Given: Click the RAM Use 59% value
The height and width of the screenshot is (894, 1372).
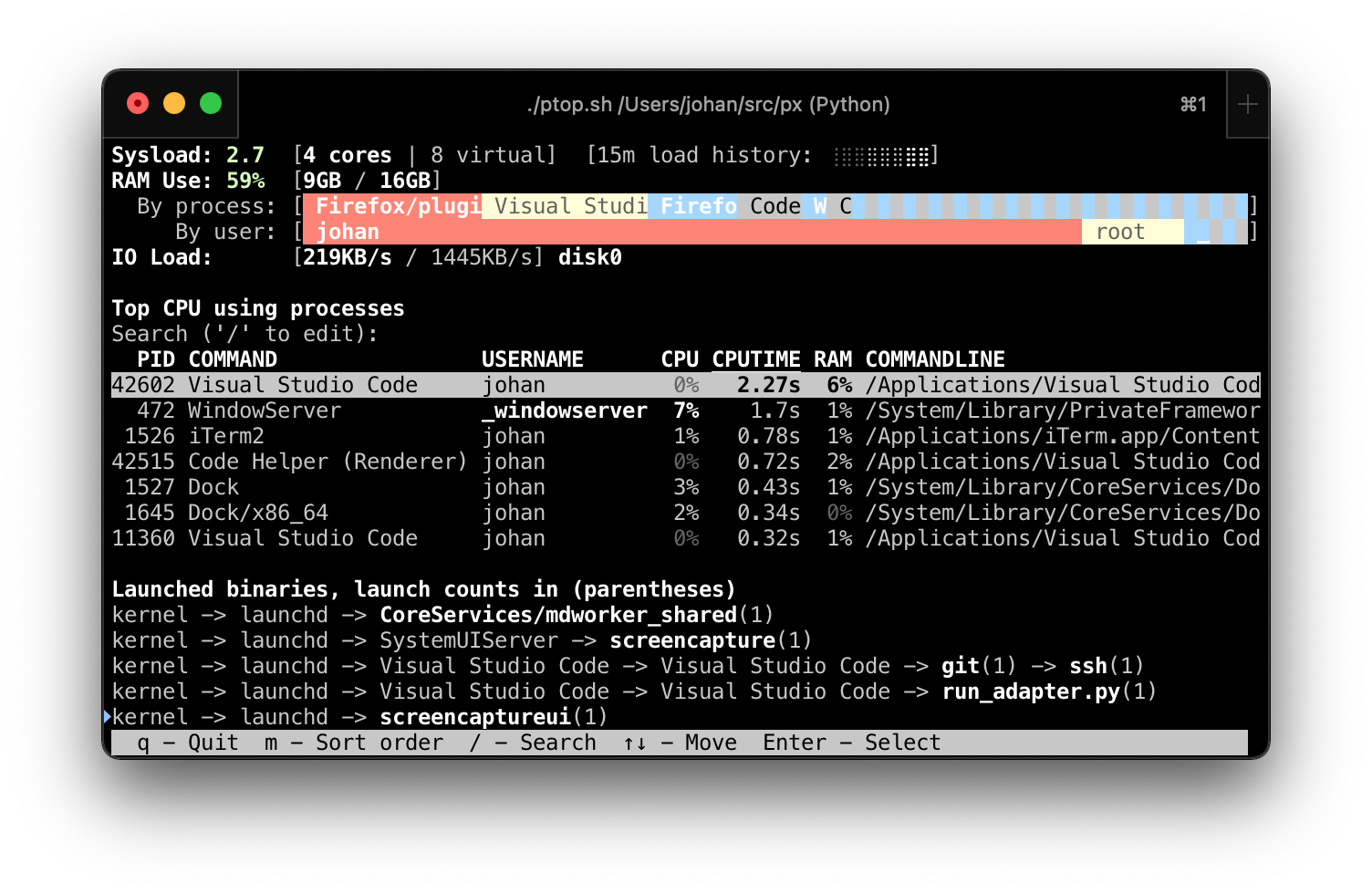Looking at the screenshot, I should (245, 181).
